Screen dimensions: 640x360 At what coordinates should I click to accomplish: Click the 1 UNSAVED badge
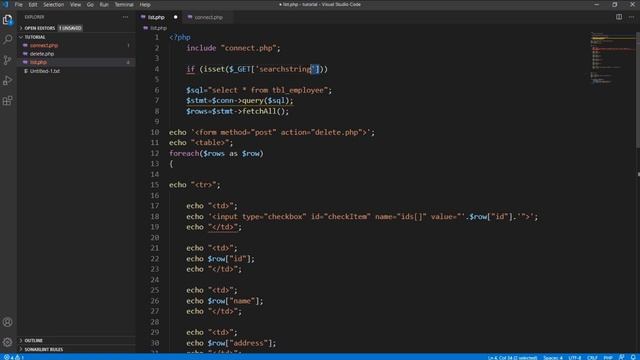point(70,28)
